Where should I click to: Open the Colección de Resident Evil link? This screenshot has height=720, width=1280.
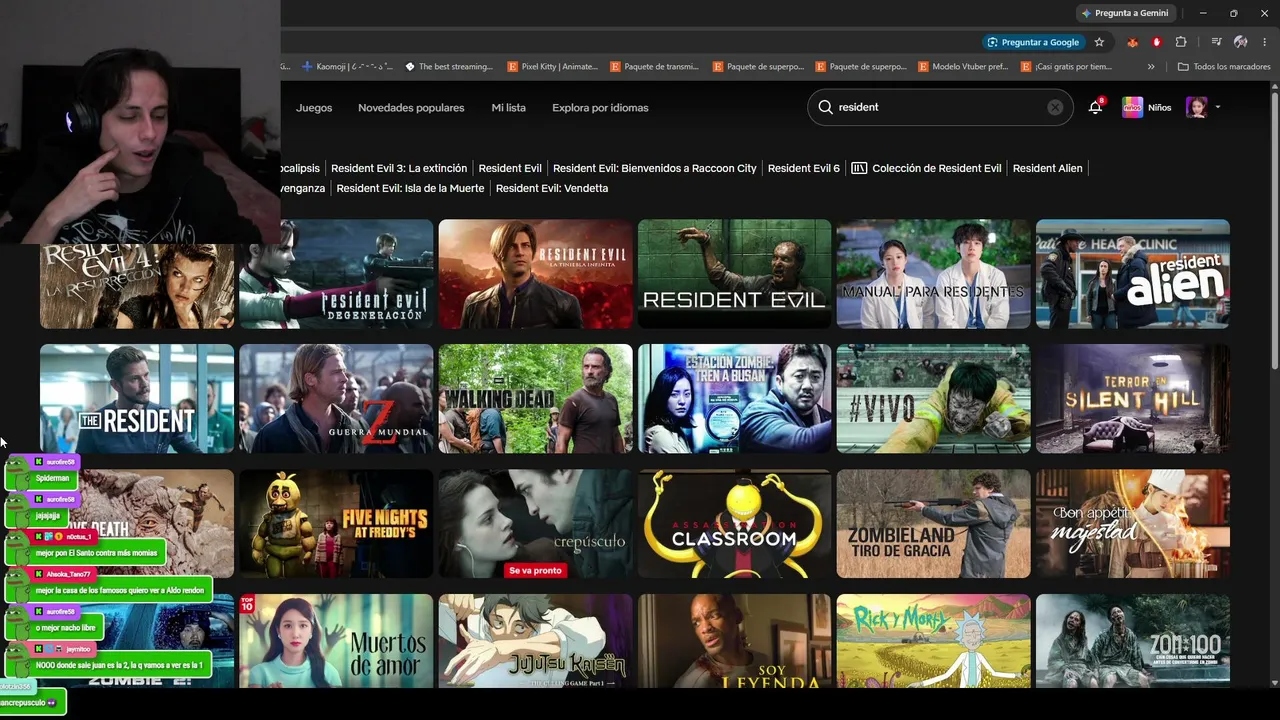[926, 168]
